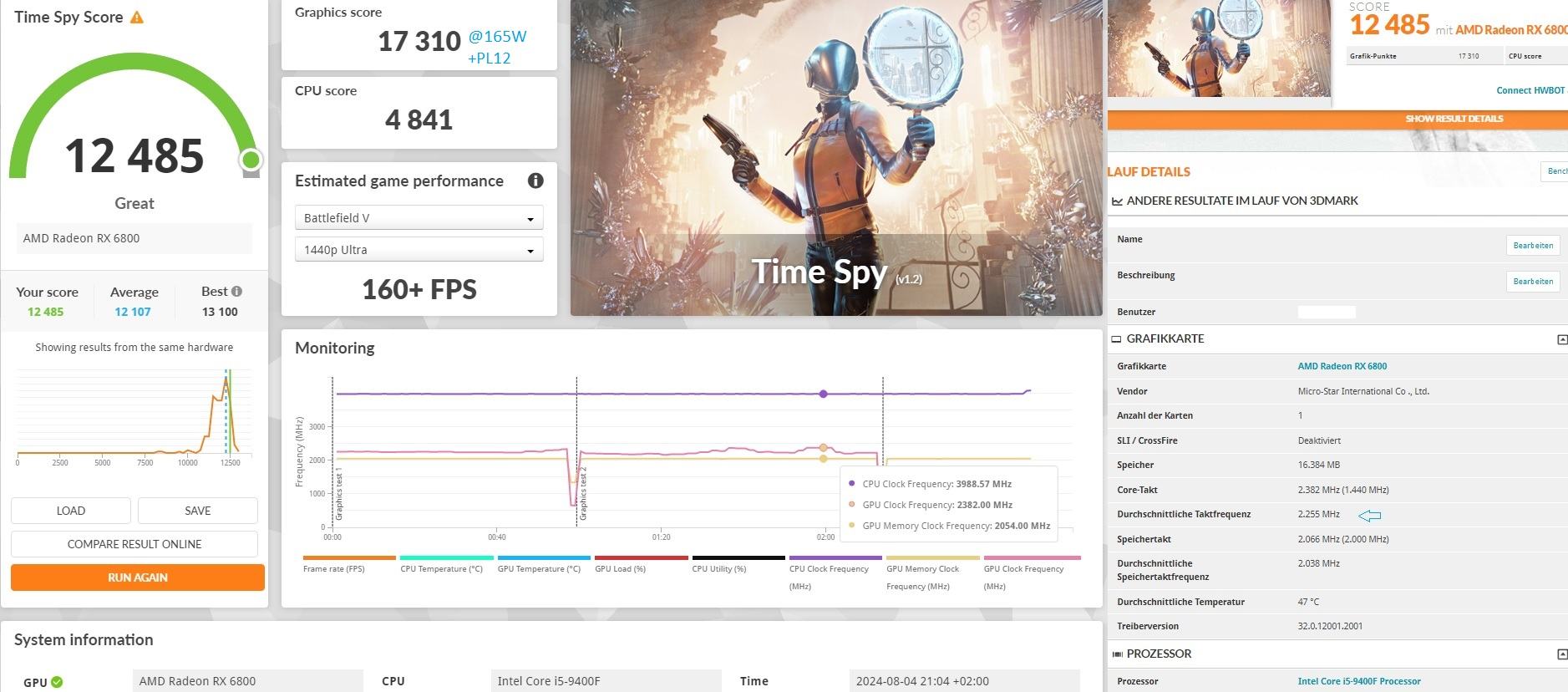This screenshot has width=1568, height=692.
Task: Open Intel Core i5-9400F Processor link
Action: point(1359,681)
